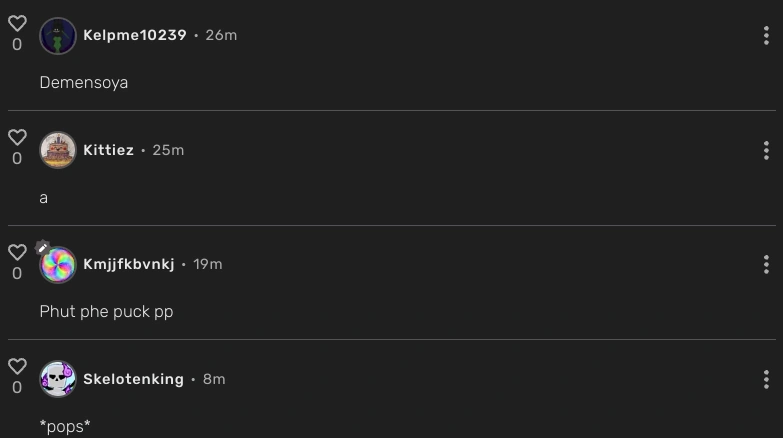Click Kittiez's avatar picture
The image size is (783, 438).
tap(58, 150)
